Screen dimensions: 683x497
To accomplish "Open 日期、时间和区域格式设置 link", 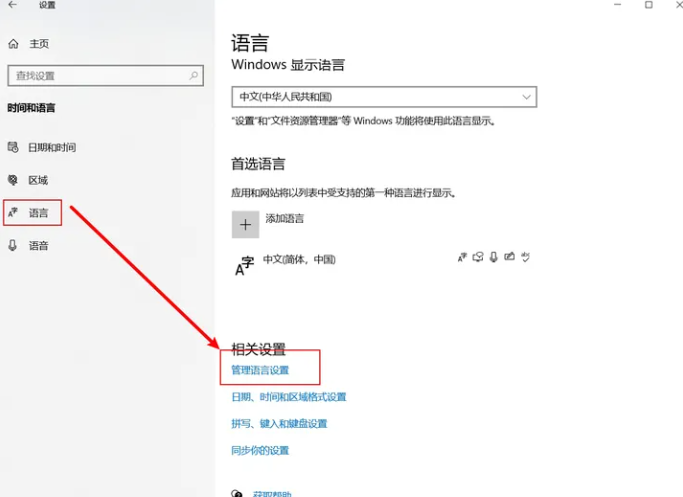I will [x=288, y=397].
